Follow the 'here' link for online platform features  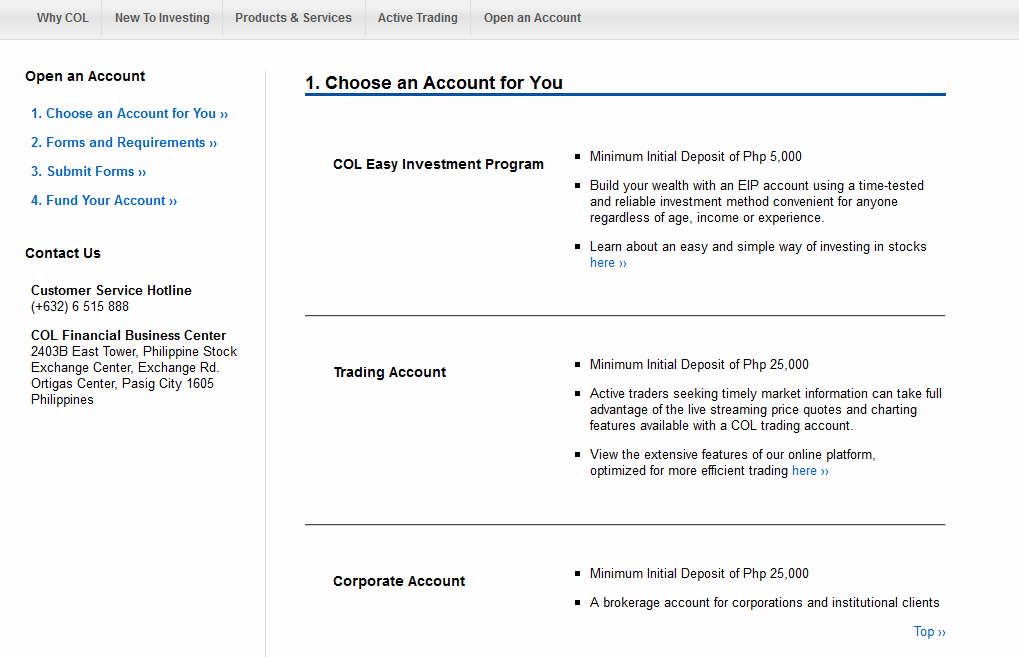810,470
